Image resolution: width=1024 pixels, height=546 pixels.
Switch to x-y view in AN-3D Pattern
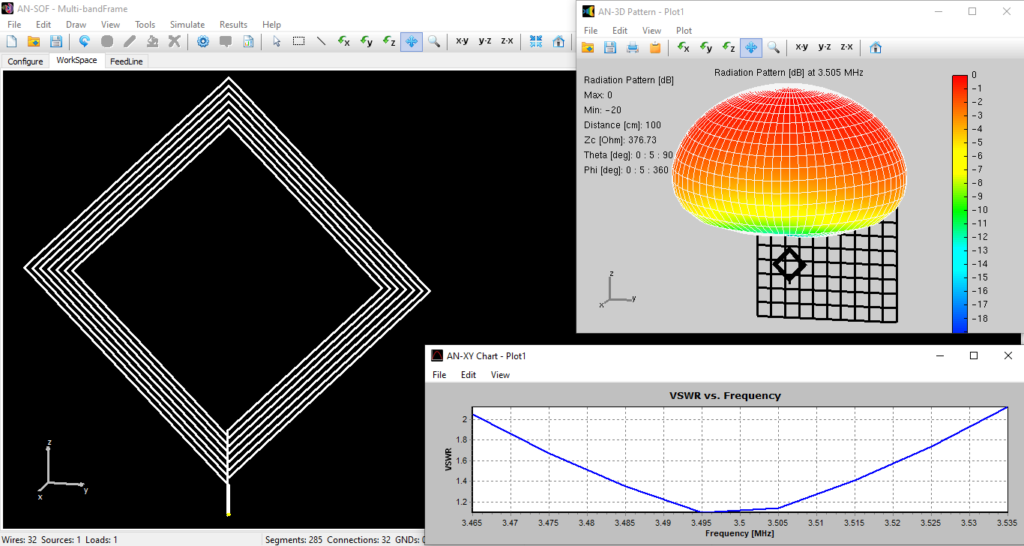click(802, 47)
